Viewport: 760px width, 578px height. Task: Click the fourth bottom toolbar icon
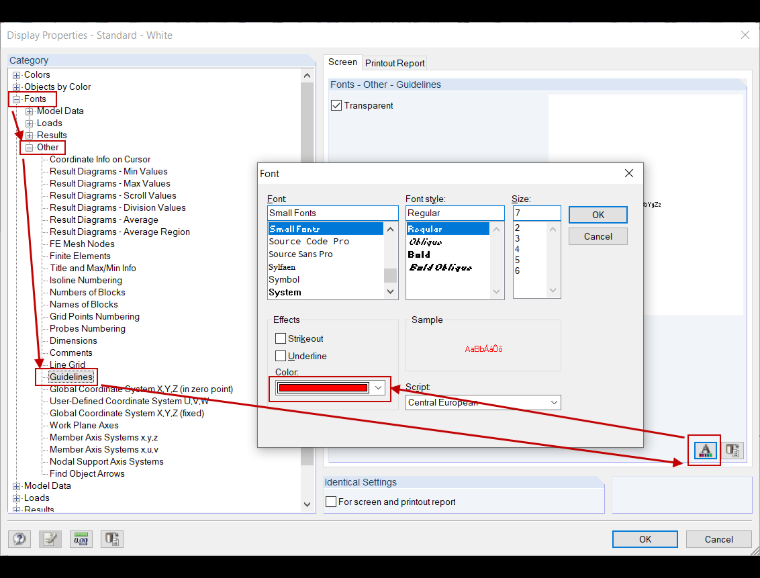(x=112, y=539)
